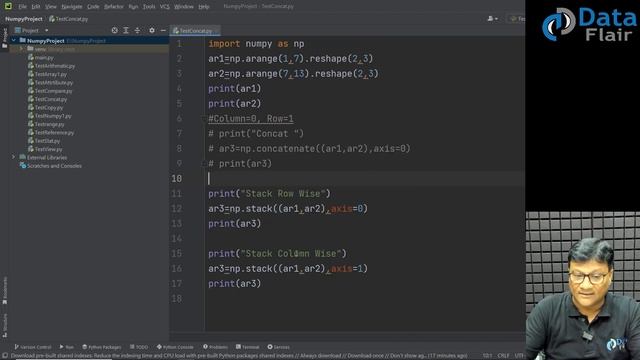The height and width of the screenshot is (360, 640).
Task: Click fold marker on line 6 comment
Action: (203, 119)
